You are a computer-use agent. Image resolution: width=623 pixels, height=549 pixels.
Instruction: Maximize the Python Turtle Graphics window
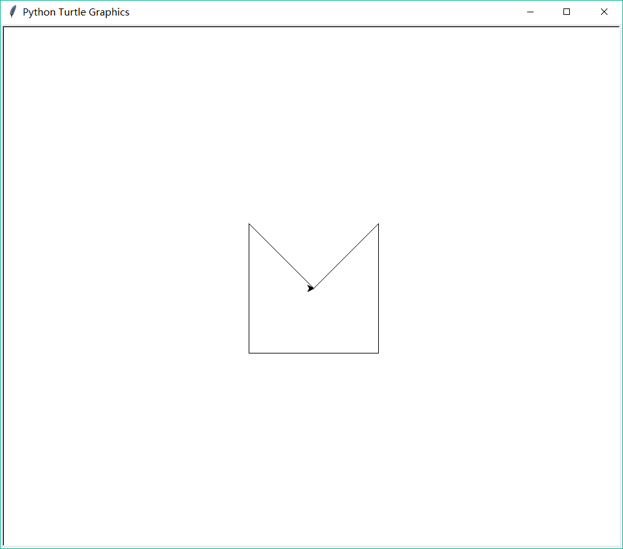(x=567, y=12)
